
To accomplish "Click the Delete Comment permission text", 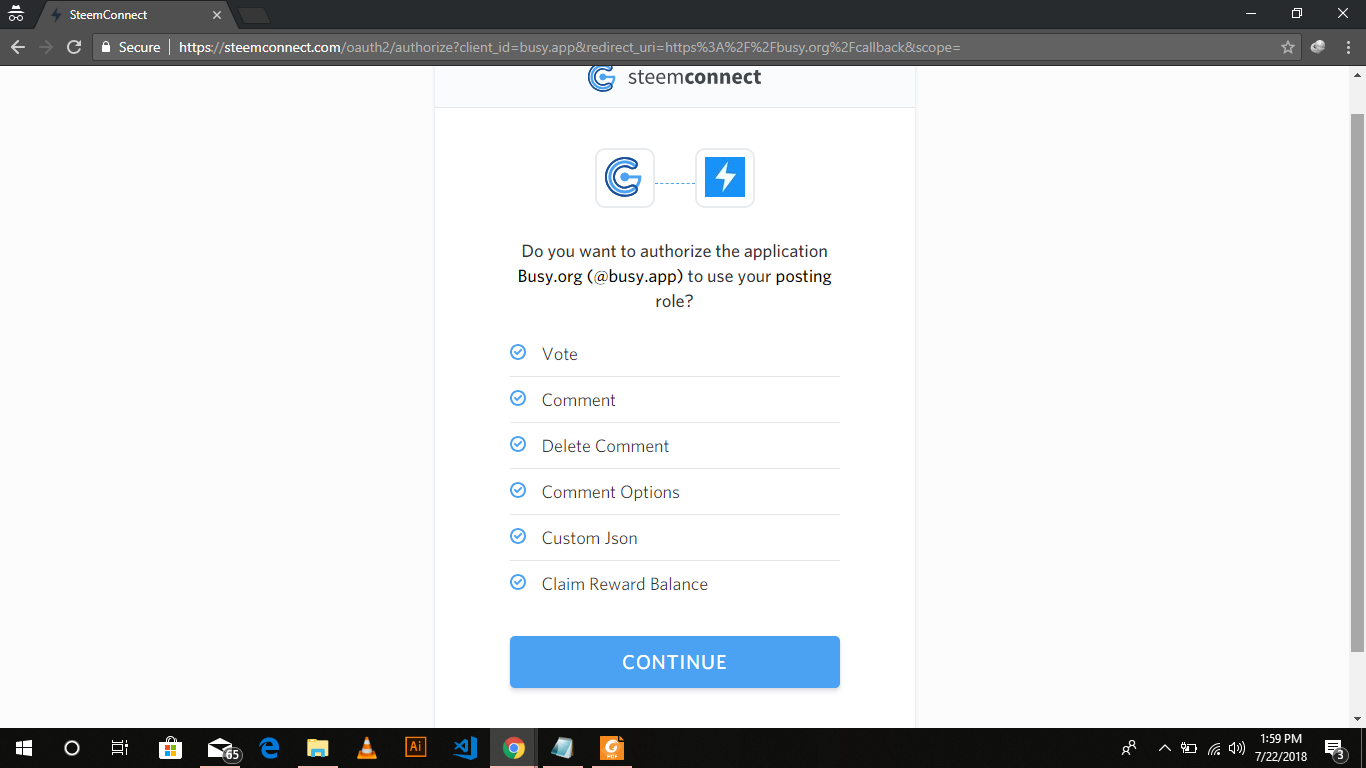I will coord(606,446).
